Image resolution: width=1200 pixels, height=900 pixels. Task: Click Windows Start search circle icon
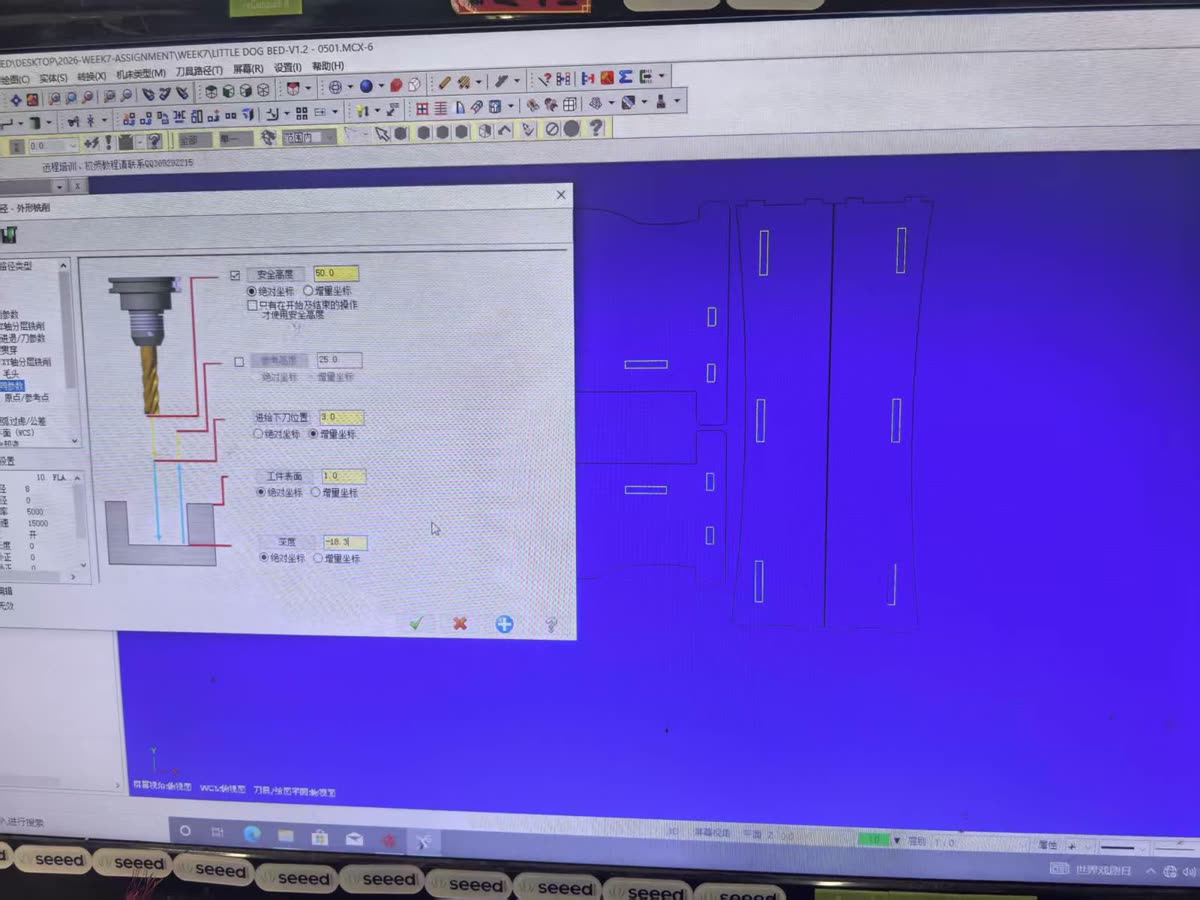(185, 831)
